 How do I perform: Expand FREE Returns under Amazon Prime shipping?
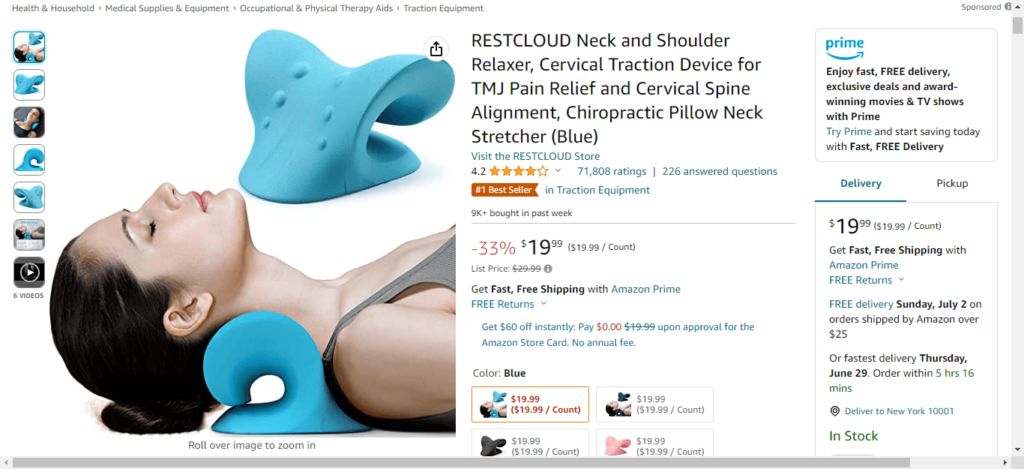point(509,304)
